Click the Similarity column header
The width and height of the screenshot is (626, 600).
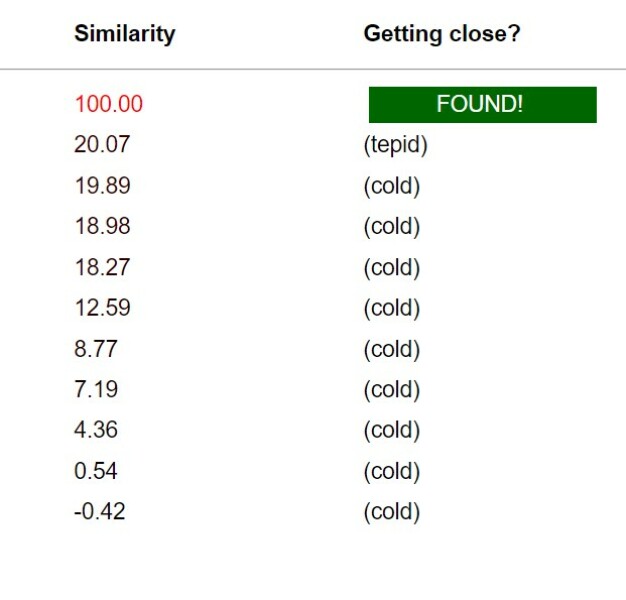click(124, 34)
